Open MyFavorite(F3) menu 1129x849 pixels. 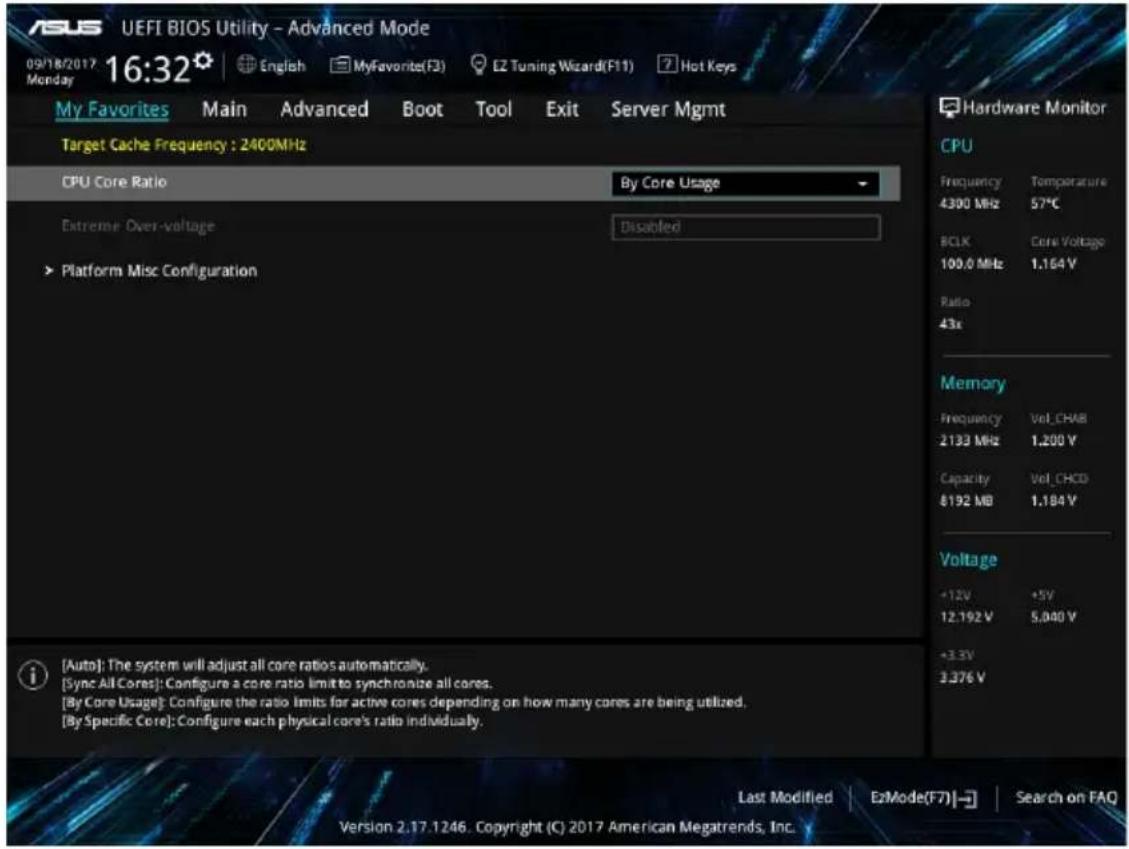399,66
